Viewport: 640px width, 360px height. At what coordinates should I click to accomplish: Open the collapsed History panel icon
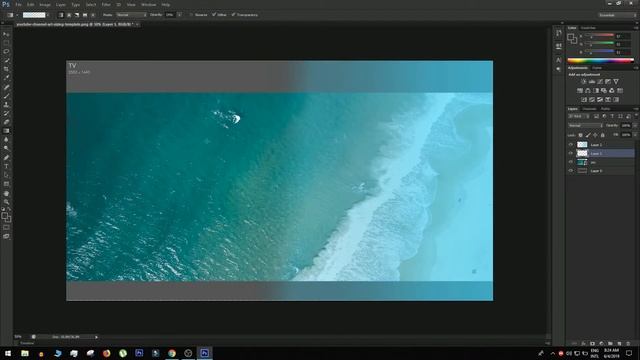click(x=558, y=34)
